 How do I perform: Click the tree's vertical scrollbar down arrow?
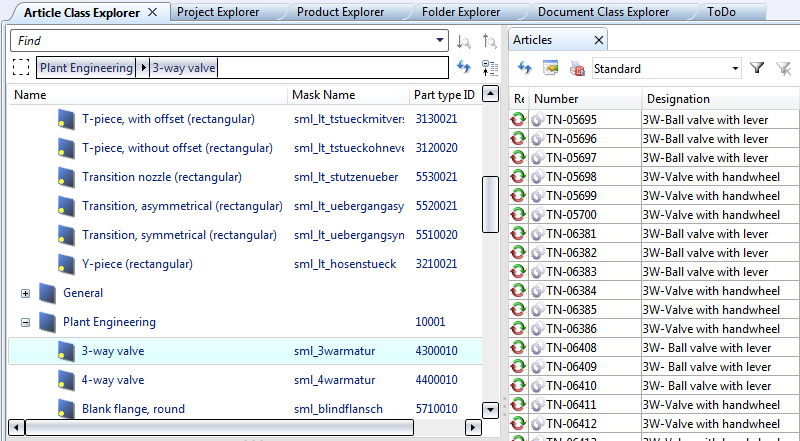(490, 409)
